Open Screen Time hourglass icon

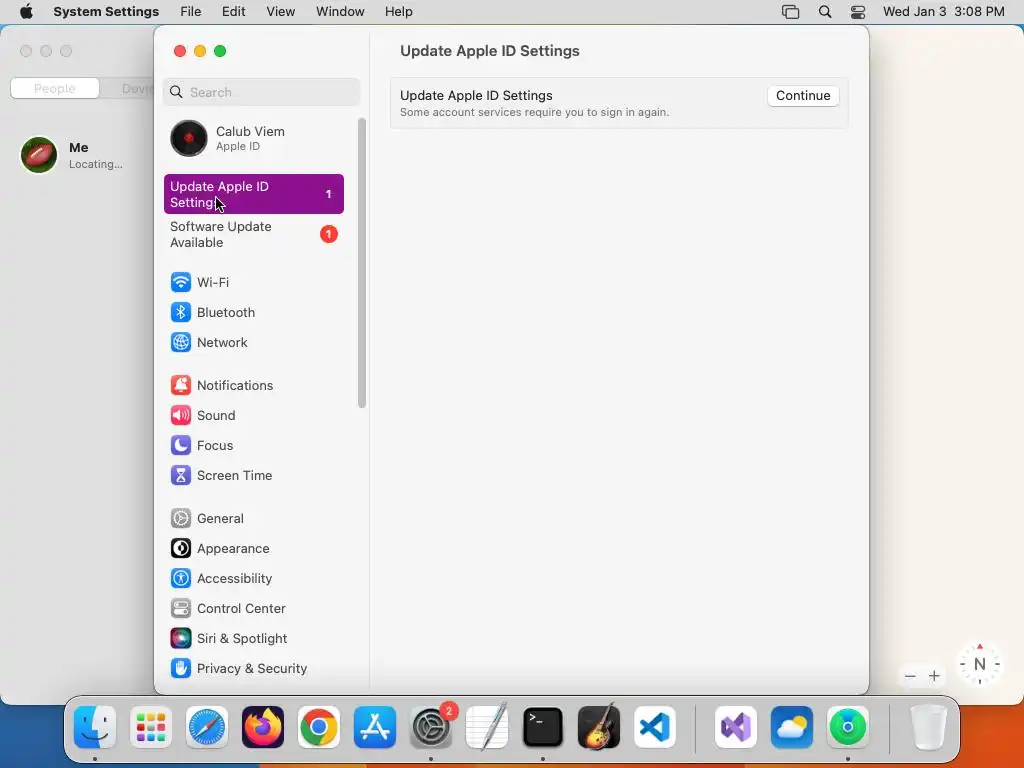181,475
